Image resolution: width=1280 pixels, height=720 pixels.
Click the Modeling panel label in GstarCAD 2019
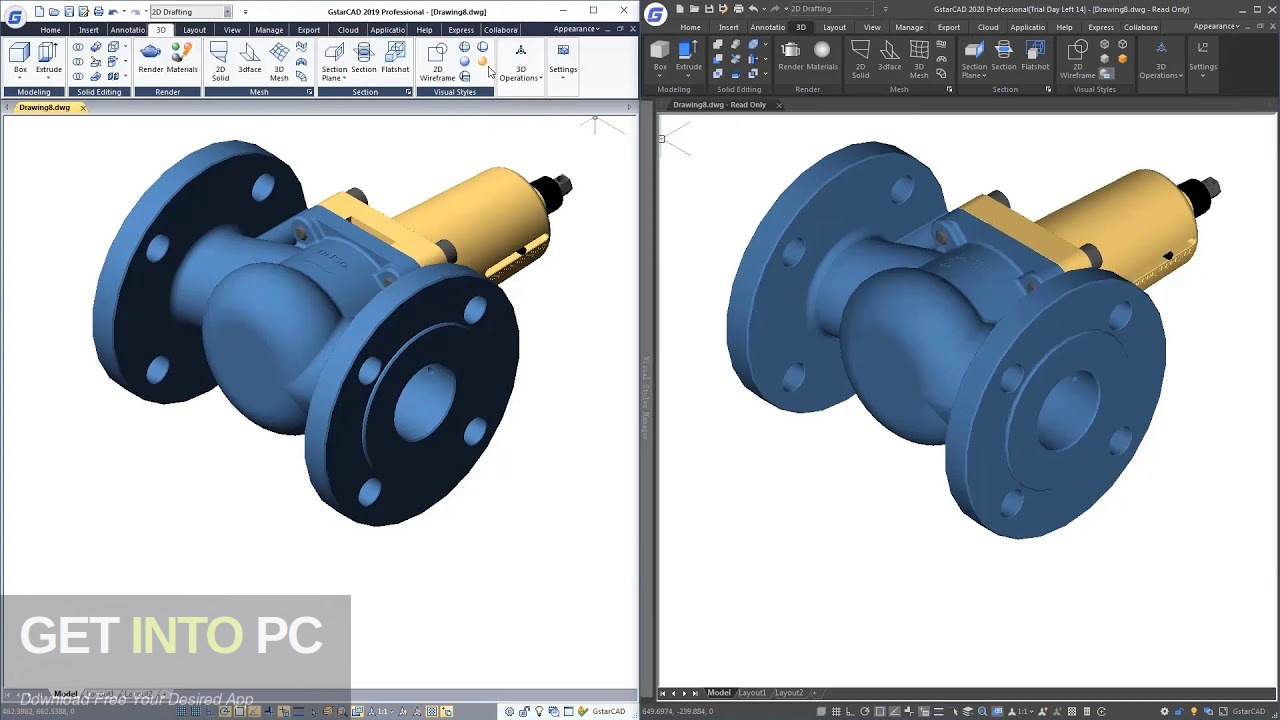34,92
